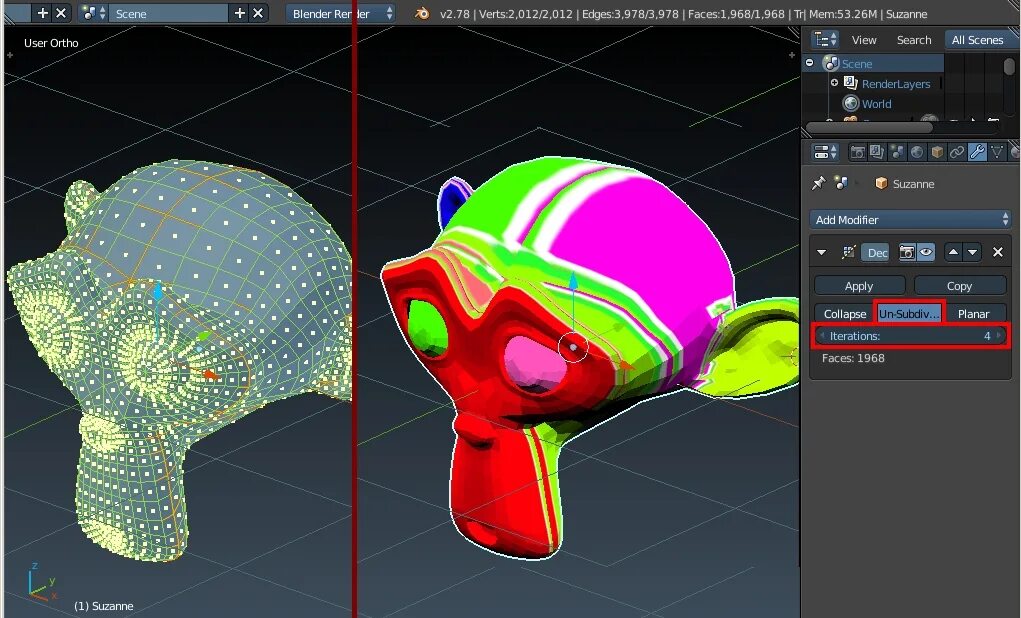
Task: Open the scene browse selector icon
Action: coord(93,14)
